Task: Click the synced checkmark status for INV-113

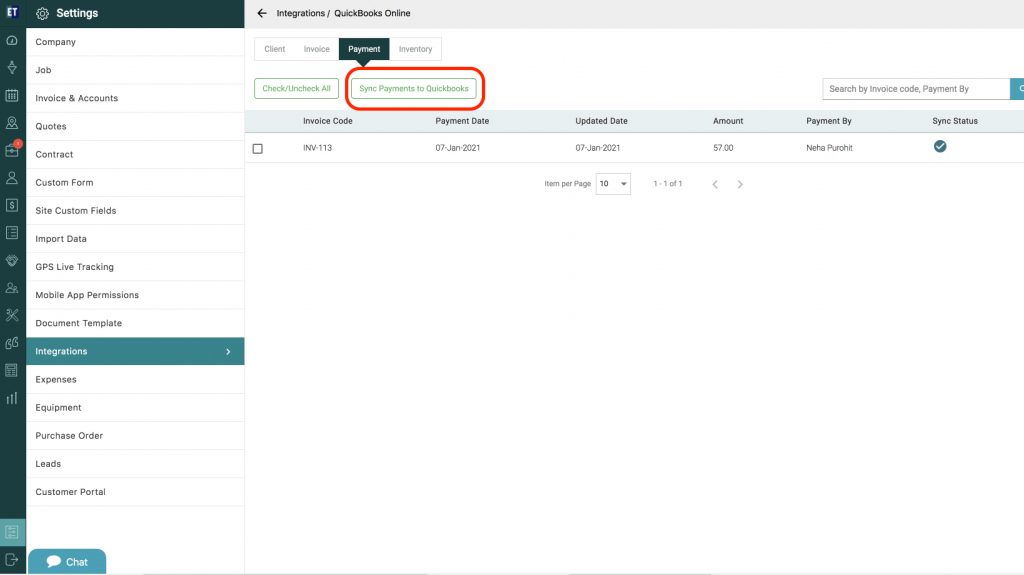Action: click(940, 146)
